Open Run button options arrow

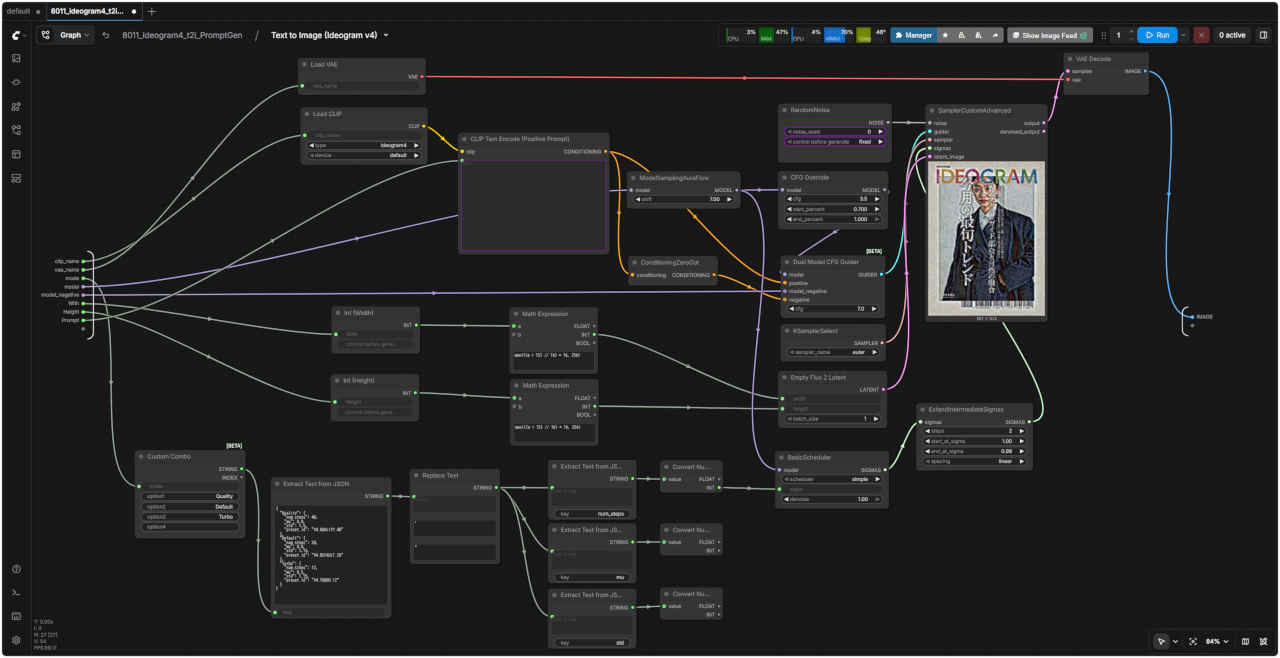tap(1184, 35)
